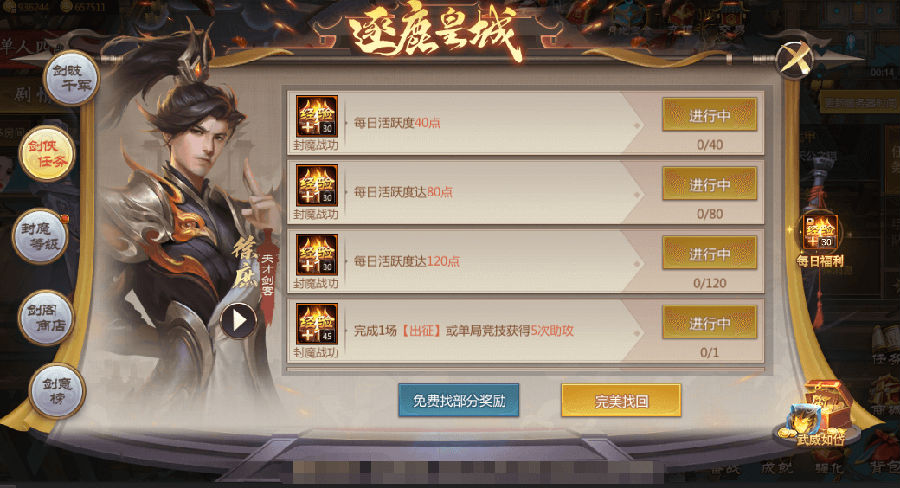The height and width of the screenshot is (488, 900).
Task: Click the 80点 task reward icon
Action: (x=317, y=185)
